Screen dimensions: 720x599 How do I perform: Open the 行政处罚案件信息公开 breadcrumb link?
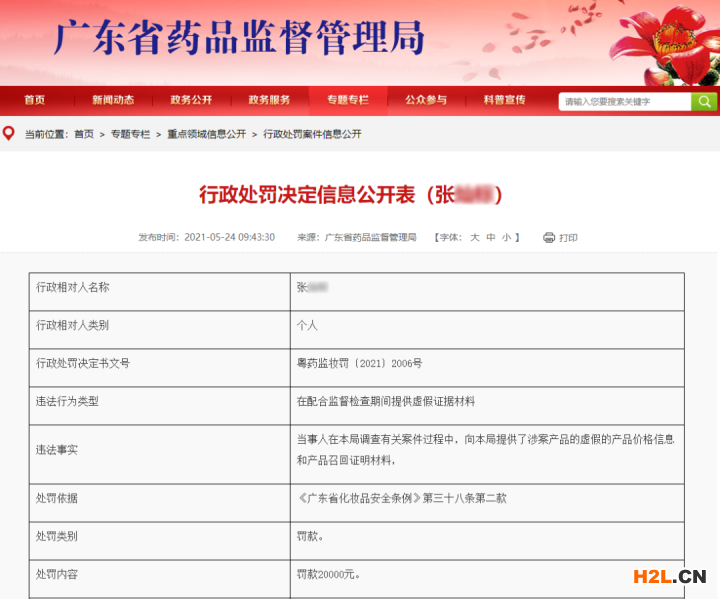click(x=312, y=134)
